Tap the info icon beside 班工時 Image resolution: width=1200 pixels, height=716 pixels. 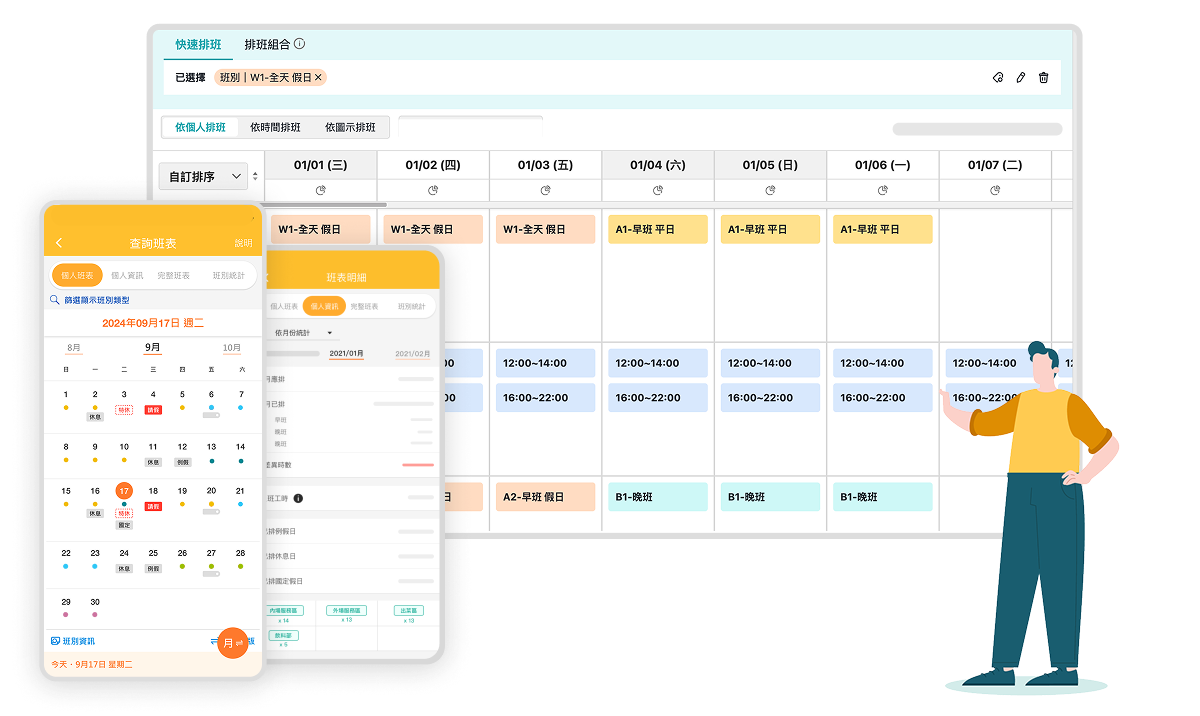coord(298,498)
